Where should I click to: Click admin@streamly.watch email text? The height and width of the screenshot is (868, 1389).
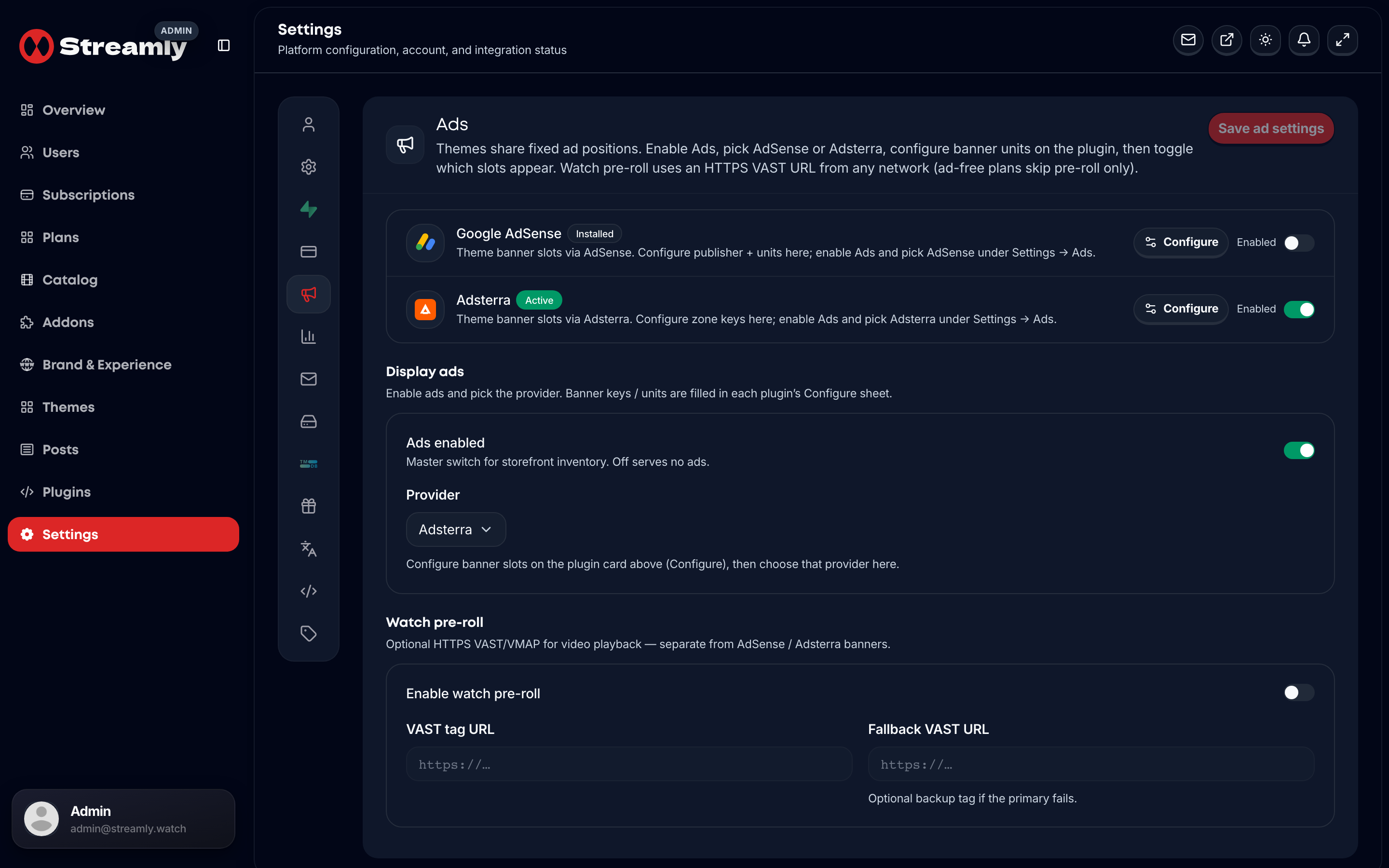click(x=128, y=828)
